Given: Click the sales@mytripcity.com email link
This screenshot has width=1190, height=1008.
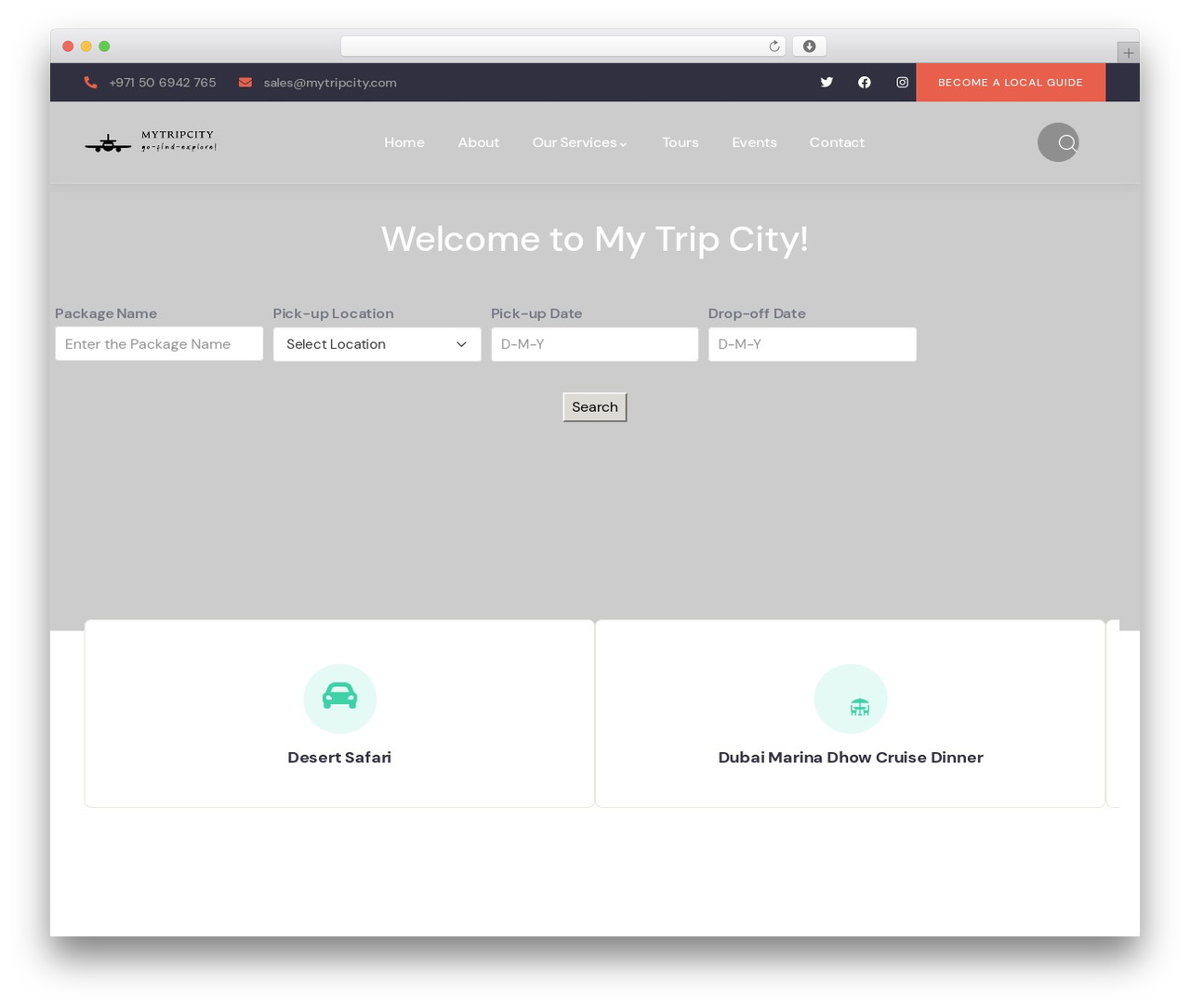Looking at the screenshot, I should tap(330, 83).
